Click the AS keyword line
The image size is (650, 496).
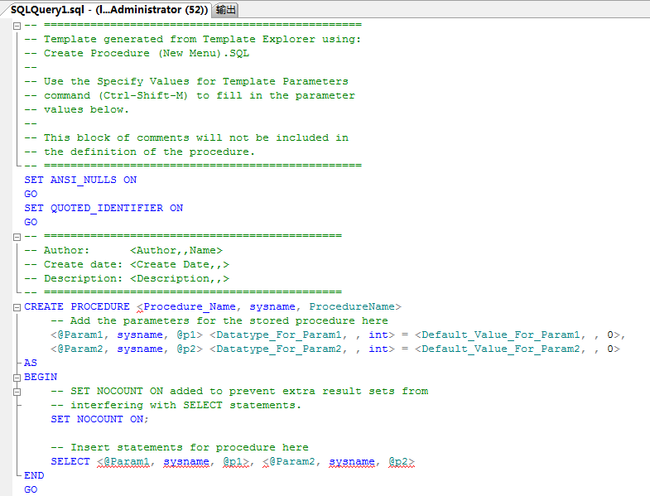[x=31, y=363]
